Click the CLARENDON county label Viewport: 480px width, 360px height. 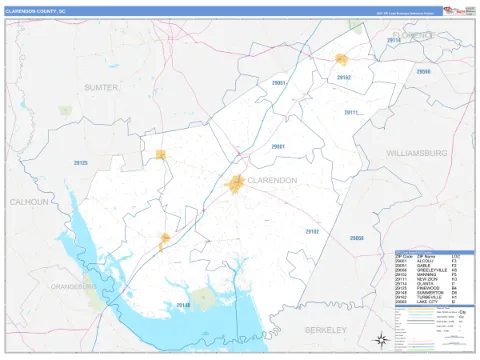[x=272, y=180]
